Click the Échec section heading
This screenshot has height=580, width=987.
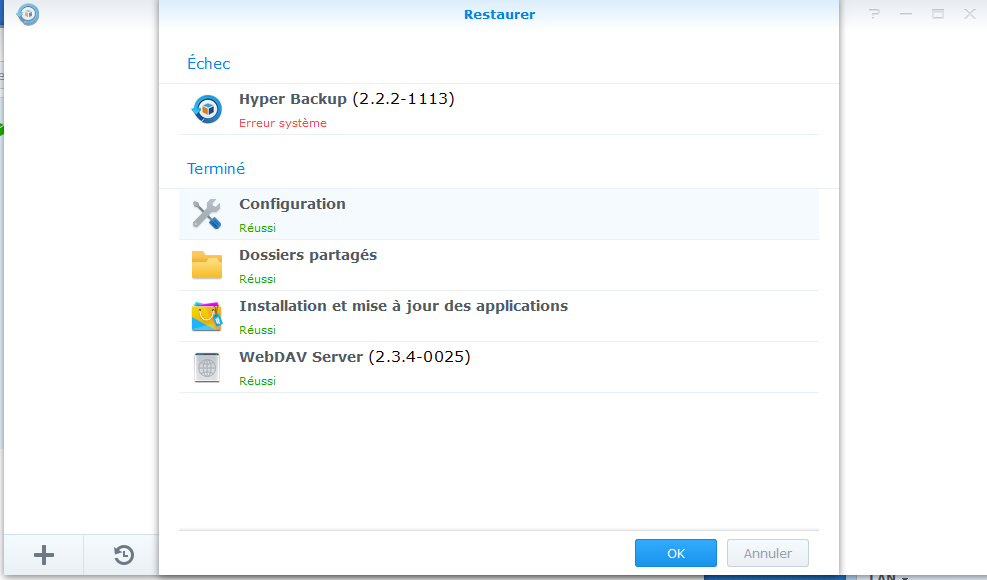[x=208, y=64]
